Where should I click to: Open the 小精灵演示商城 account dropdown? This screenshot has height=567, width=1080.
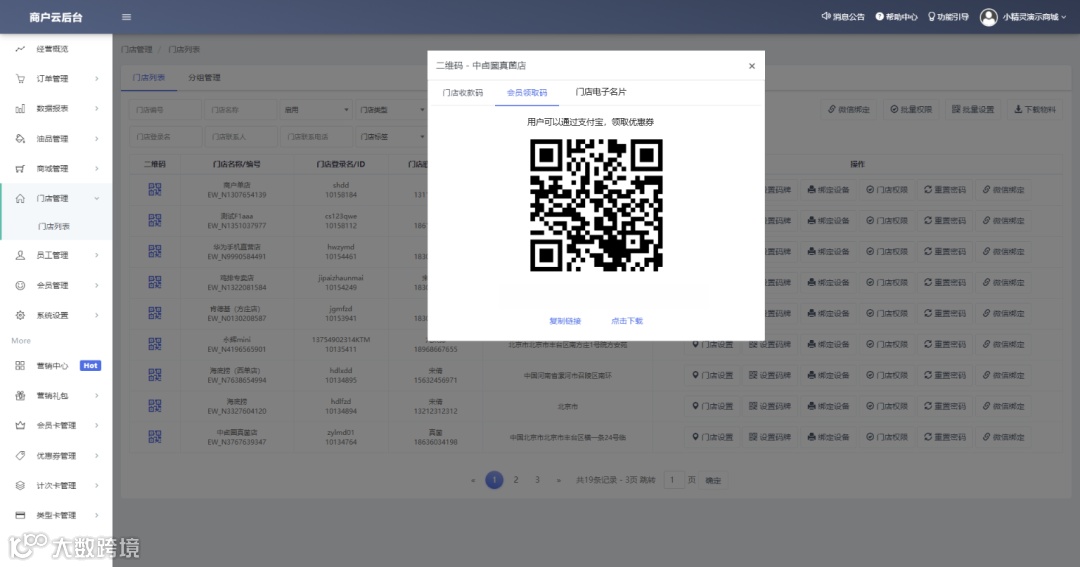(1034, 17)
